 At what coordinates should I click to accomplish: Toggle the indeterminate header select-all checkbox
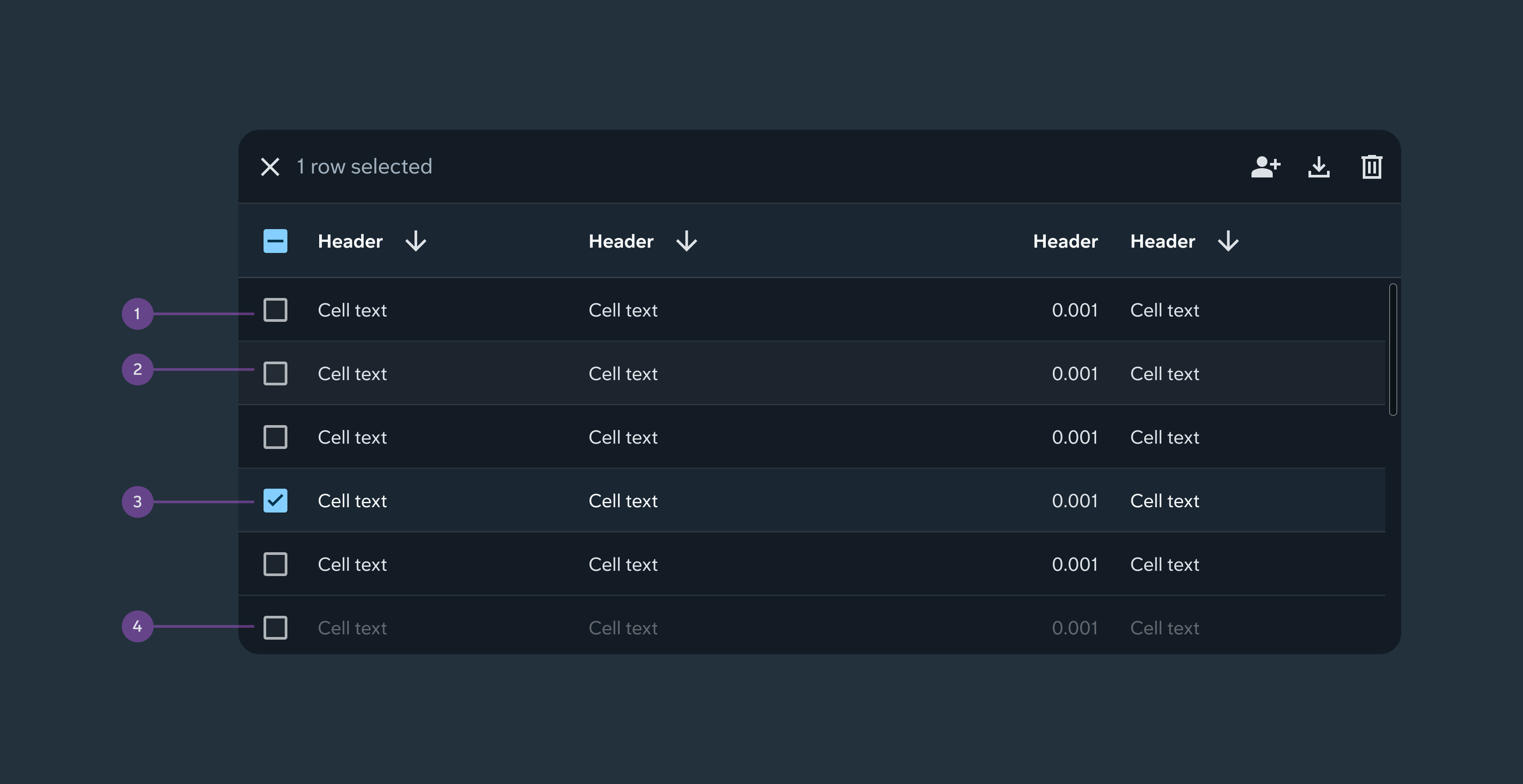coord(275,241)
